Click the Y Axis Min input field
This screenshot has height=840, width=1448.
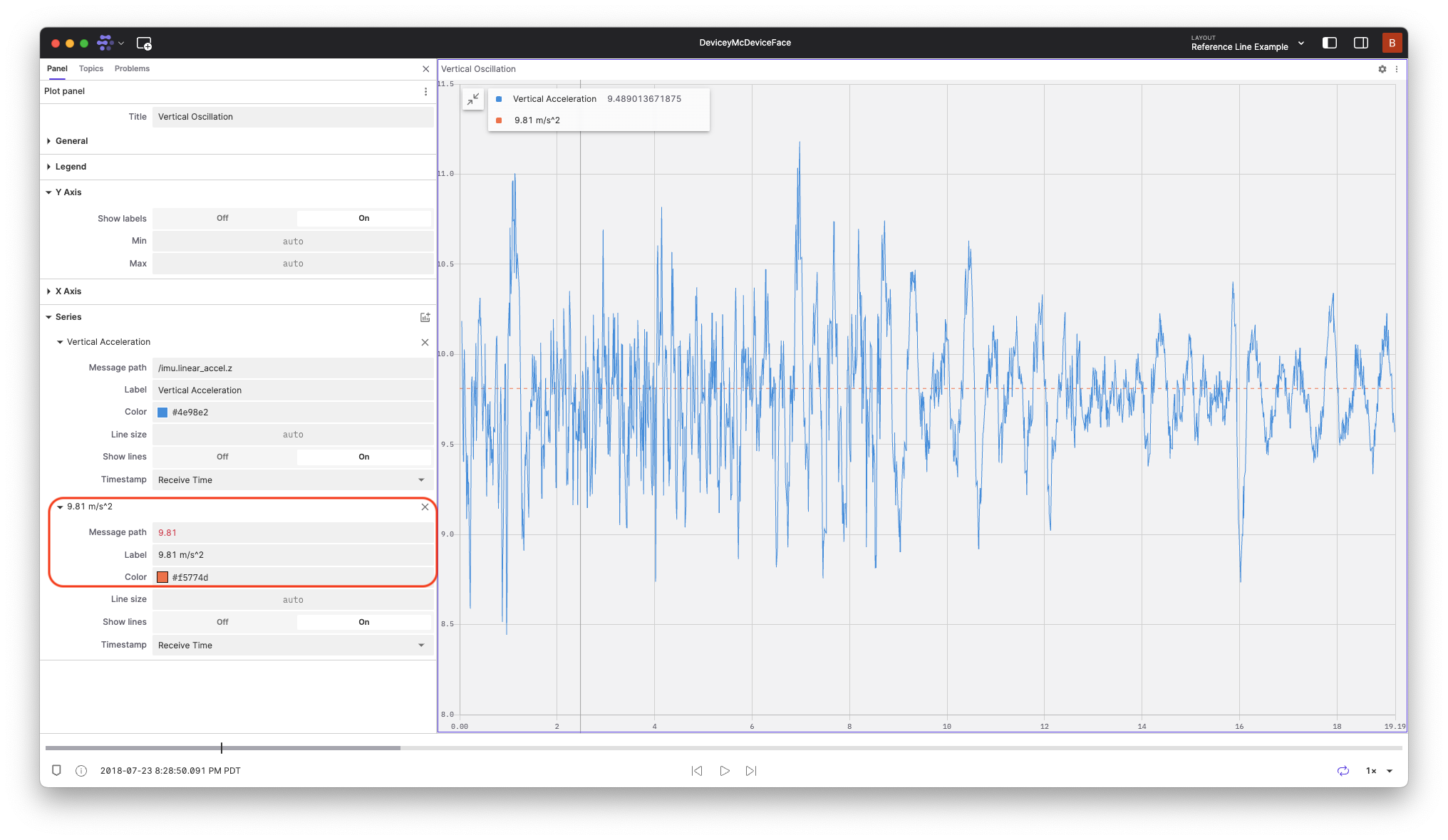[292, 242]
